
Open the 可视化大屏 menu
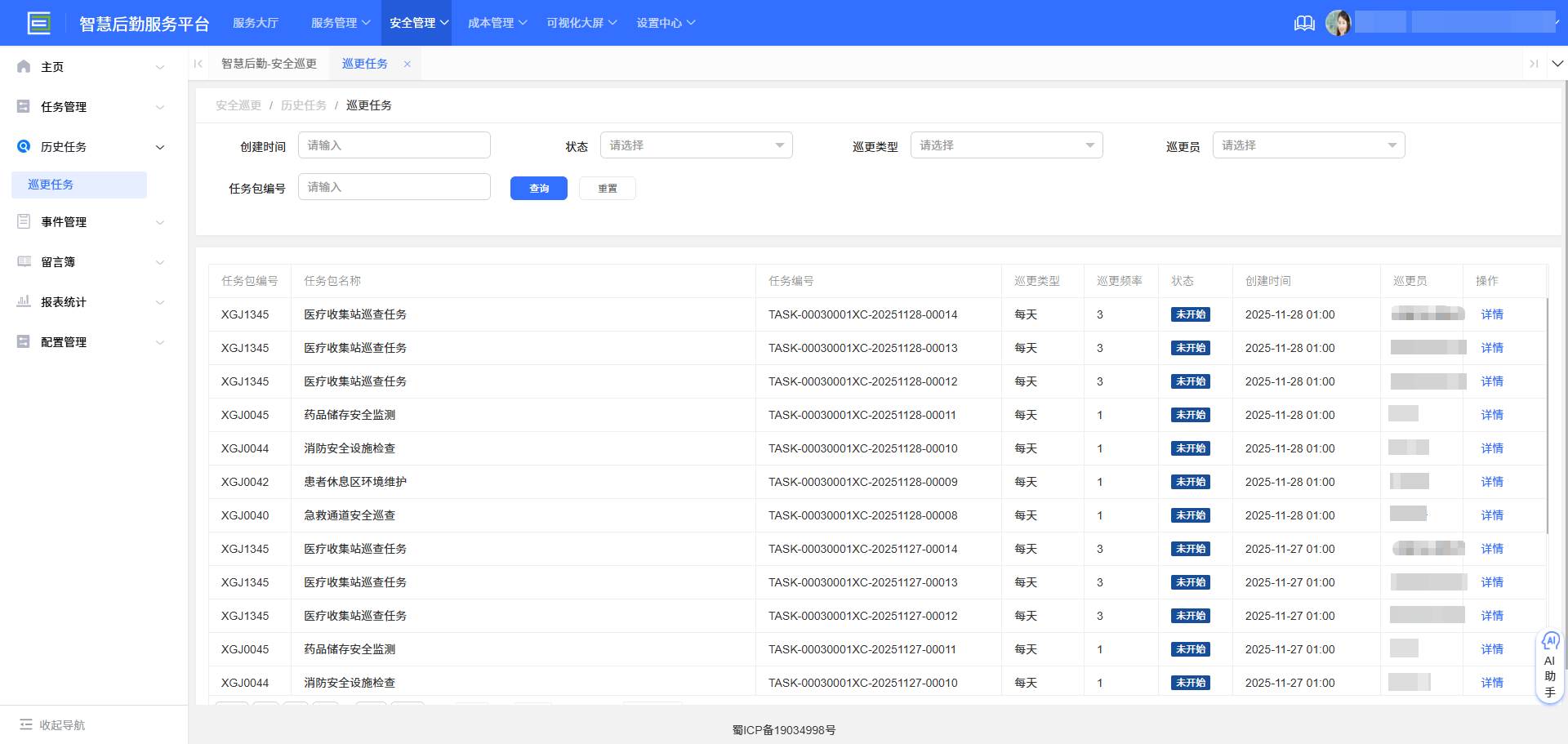[x=575, y=23]
